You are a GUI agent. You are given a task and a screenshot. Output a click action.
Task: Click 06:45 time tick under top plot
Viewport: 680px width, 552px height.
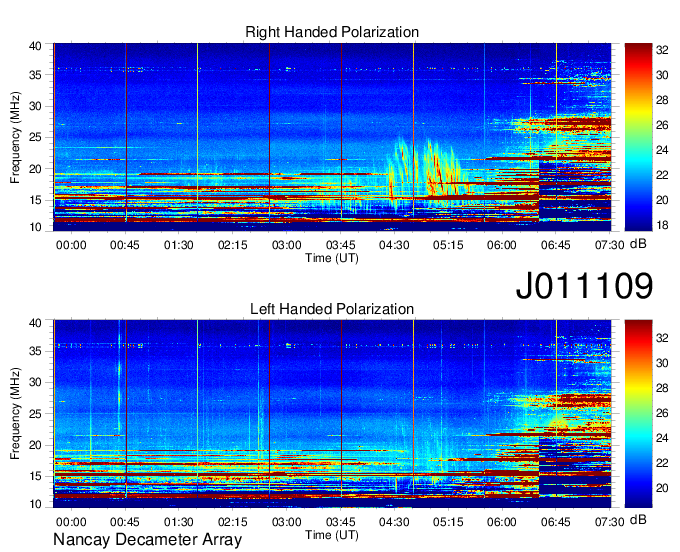(x=556, y=245)
